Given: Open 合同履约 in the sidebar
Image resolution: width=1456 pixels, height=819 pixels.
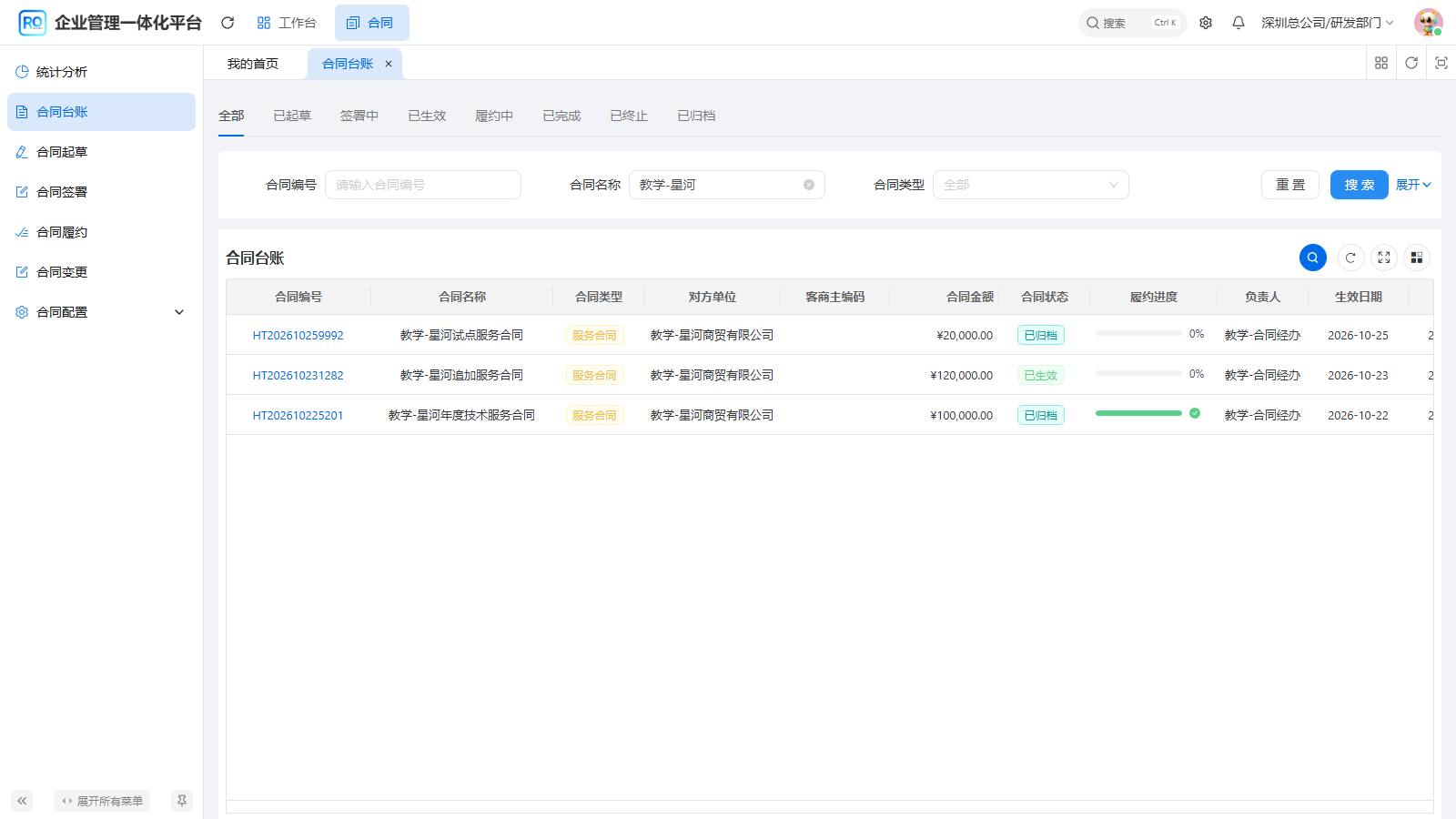Looking at the screenshot, I should 101,232.
